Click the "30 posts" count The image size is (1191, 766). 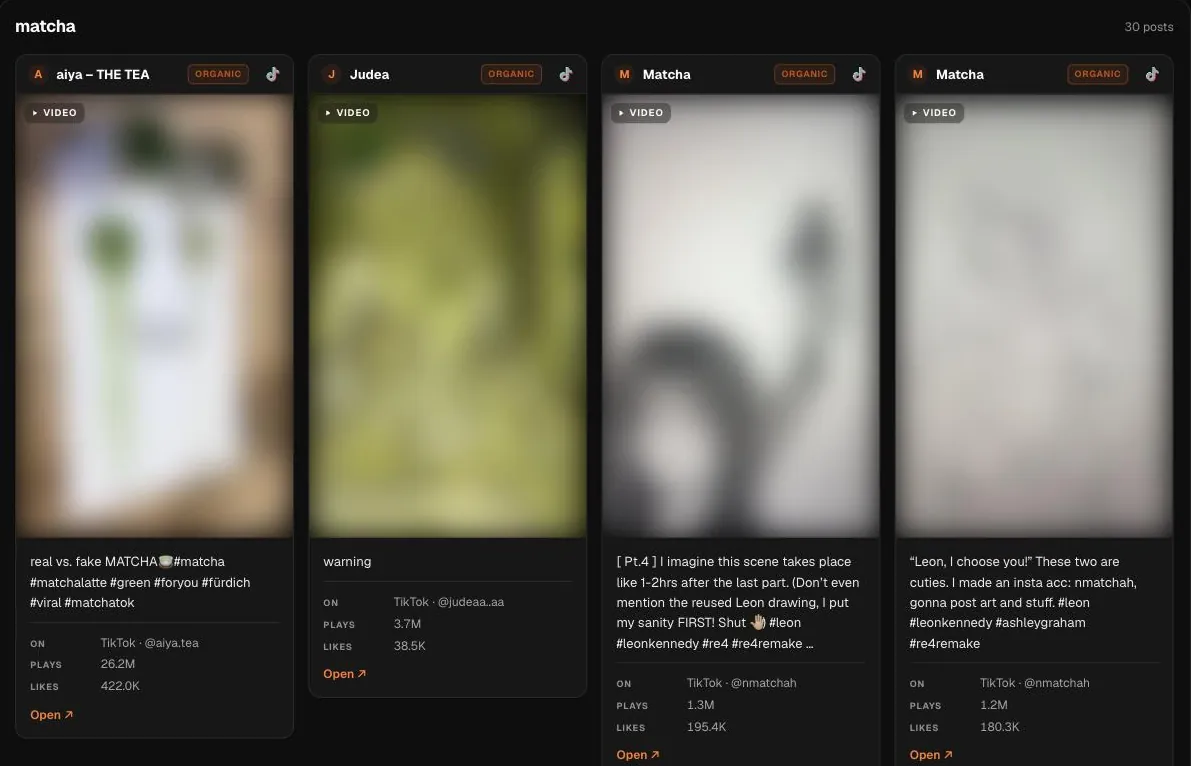[1148, 27]
